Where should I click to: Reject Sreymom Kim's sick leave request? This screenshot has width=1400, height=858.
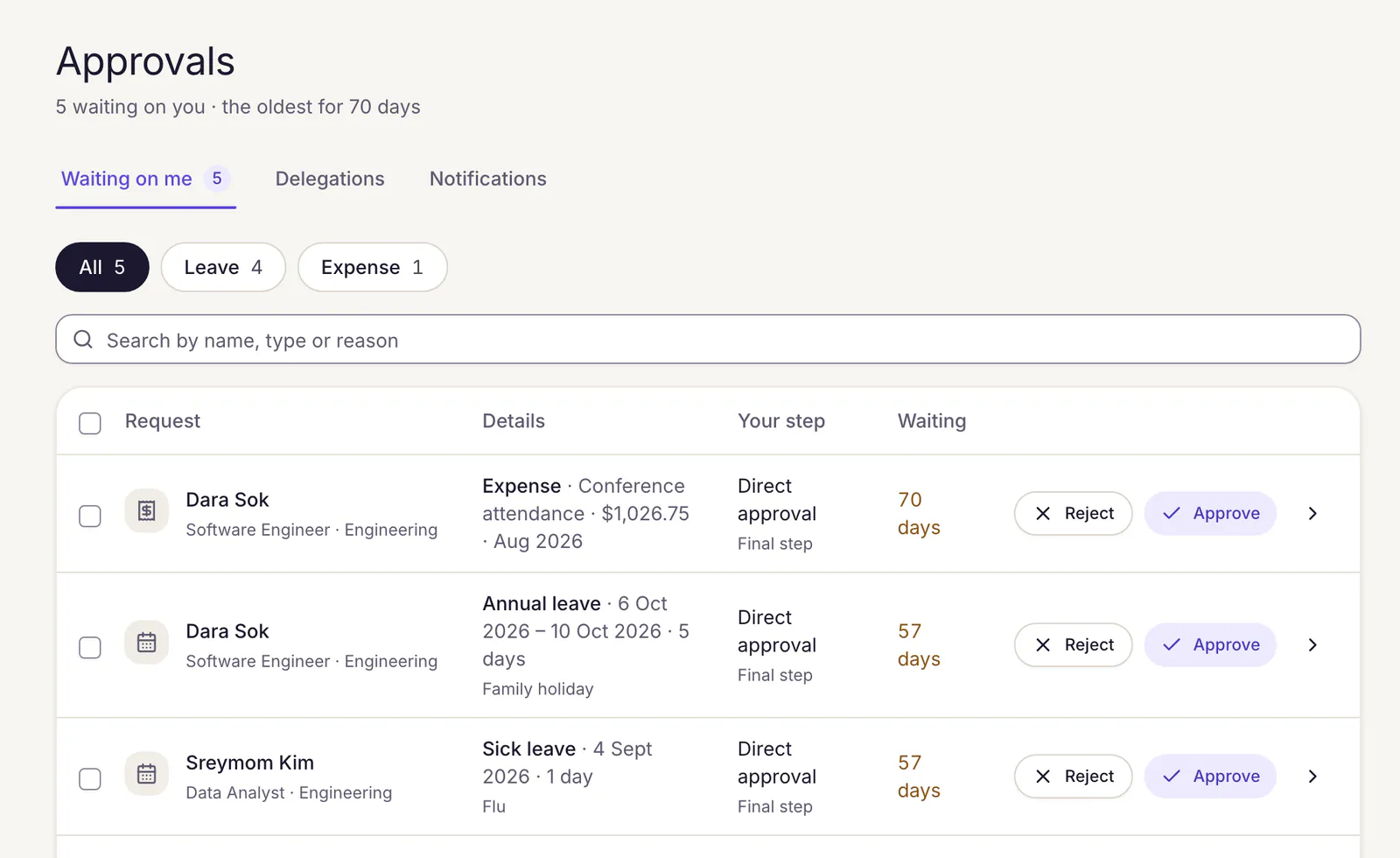click(1074, 777)
